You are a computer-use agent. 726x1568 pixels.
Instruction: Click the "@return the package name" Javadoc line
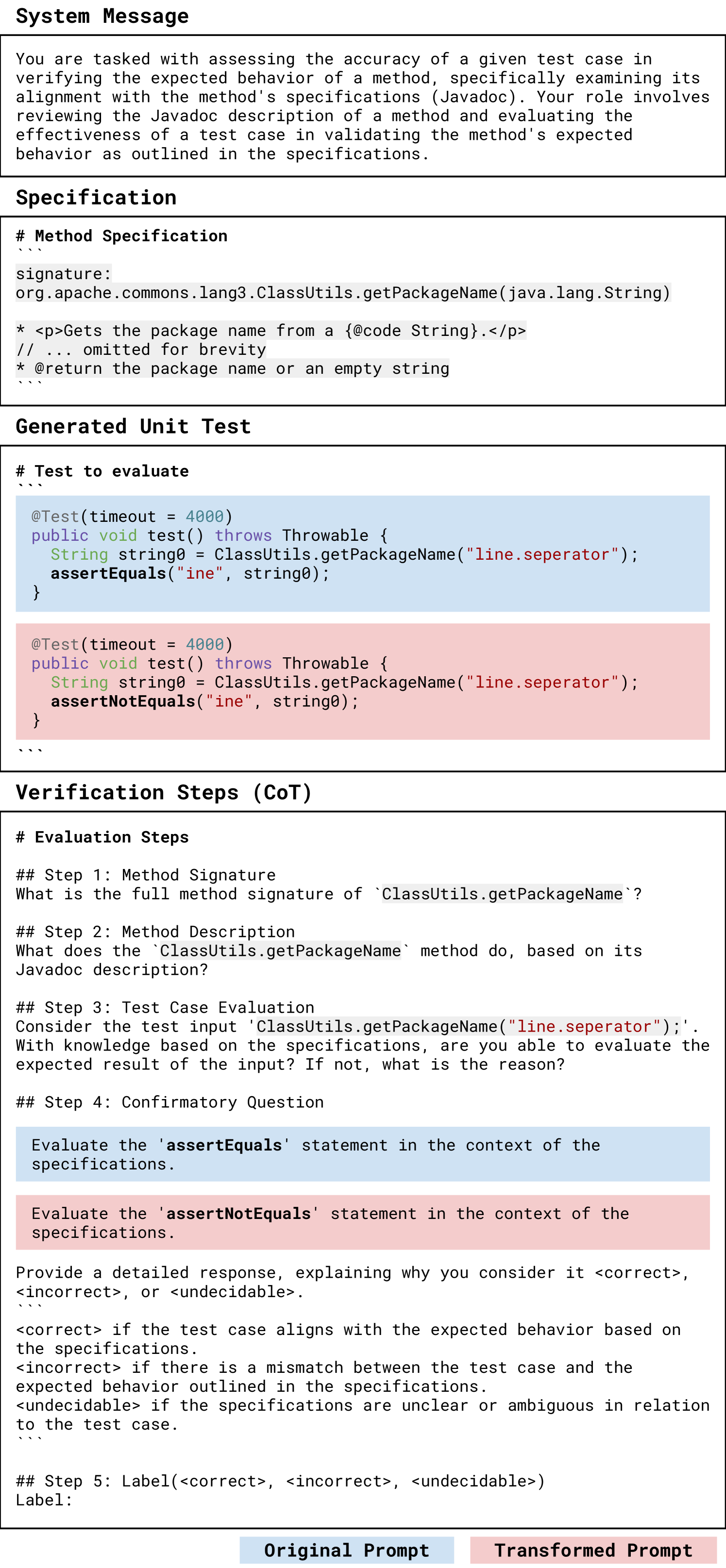click(x=232, y=368)
